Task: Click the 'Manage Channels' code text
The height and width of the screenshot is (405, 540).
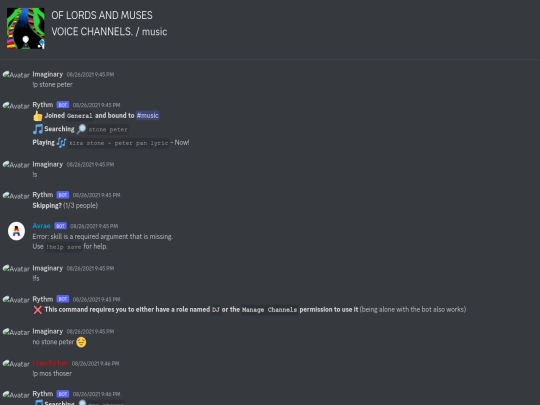Action: [269, 310]
